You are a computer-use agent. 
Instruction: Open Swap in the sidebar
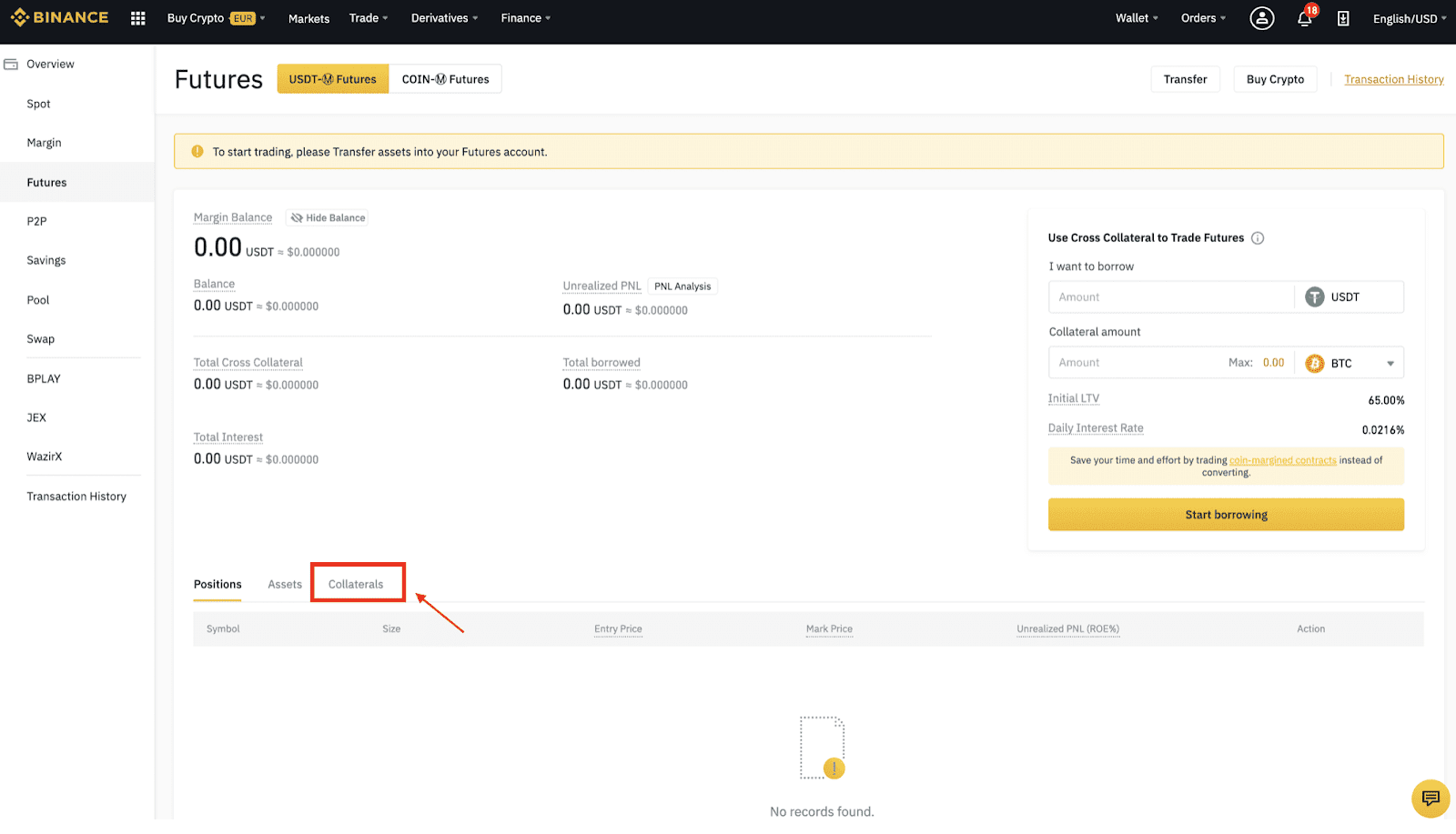[41, 339]
